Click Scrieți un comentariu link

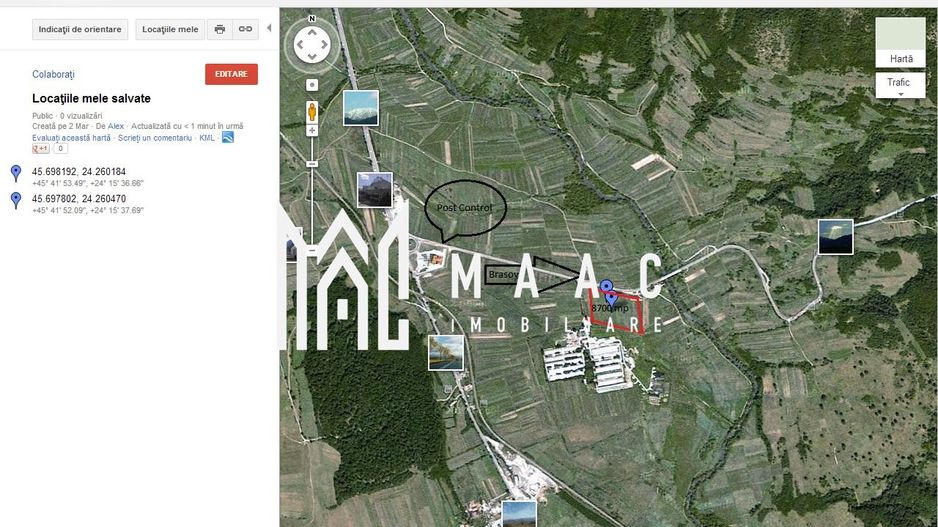pos(155,138)
